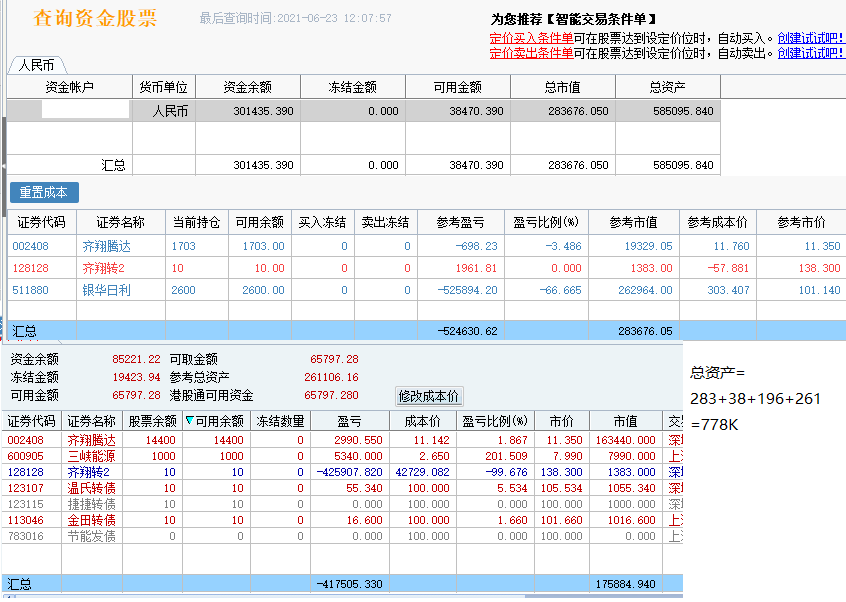
Task: Sort upper table by 参考盈亏 column
Action: [460, 222]
